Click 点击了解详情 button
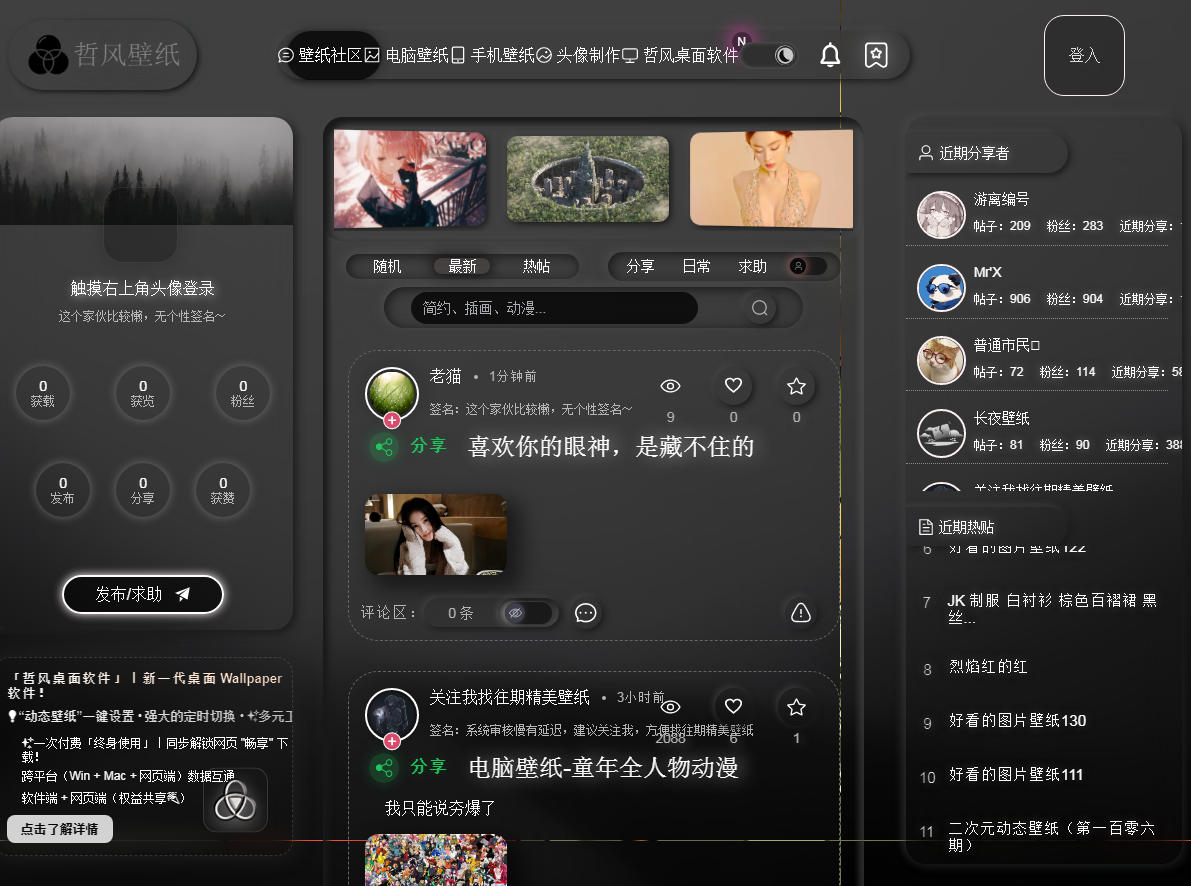Image resolution: width=1191 pixels, height=886 pixels. click(60, 829)
